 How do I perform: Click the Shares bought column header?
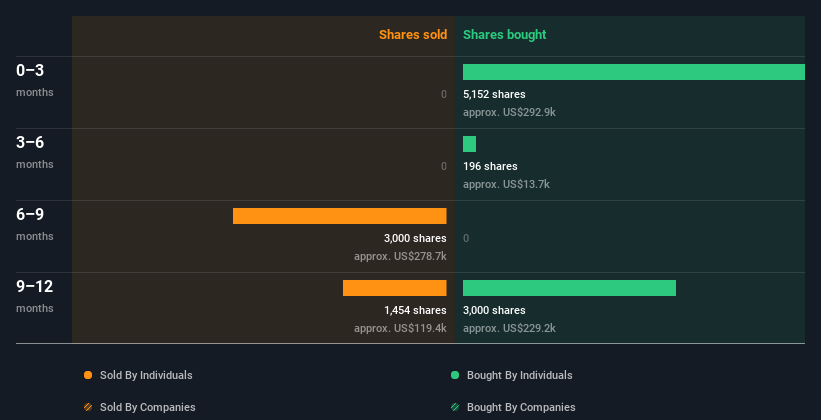(504, 35)
